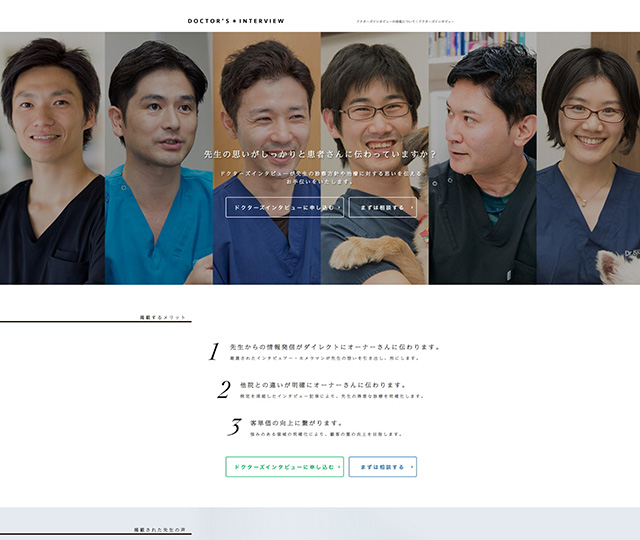Click the large italic number 2
640x540 pixels.
coord(224,389)
